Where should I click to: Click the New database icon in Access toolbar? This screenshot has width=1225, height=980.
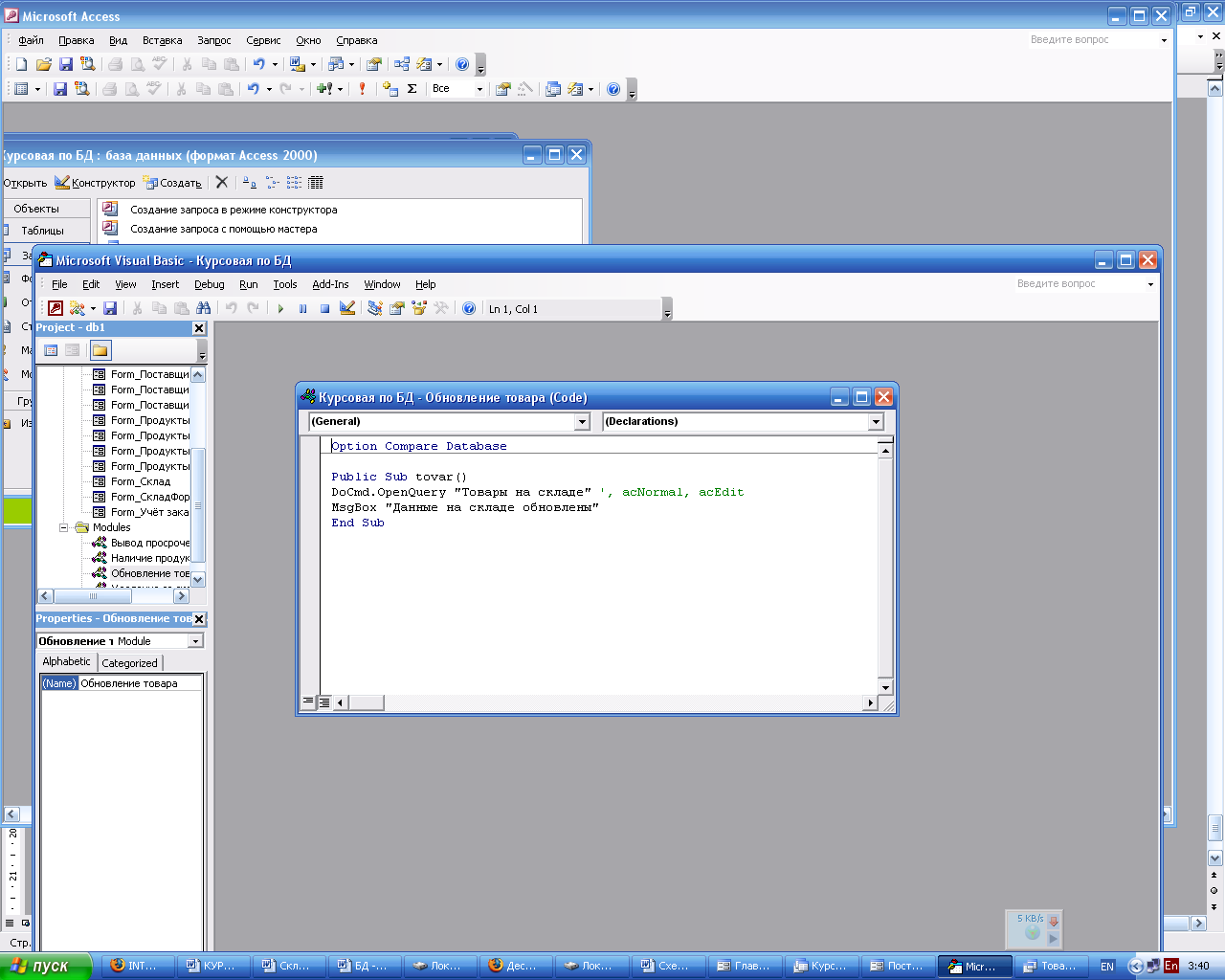point(21,64)
